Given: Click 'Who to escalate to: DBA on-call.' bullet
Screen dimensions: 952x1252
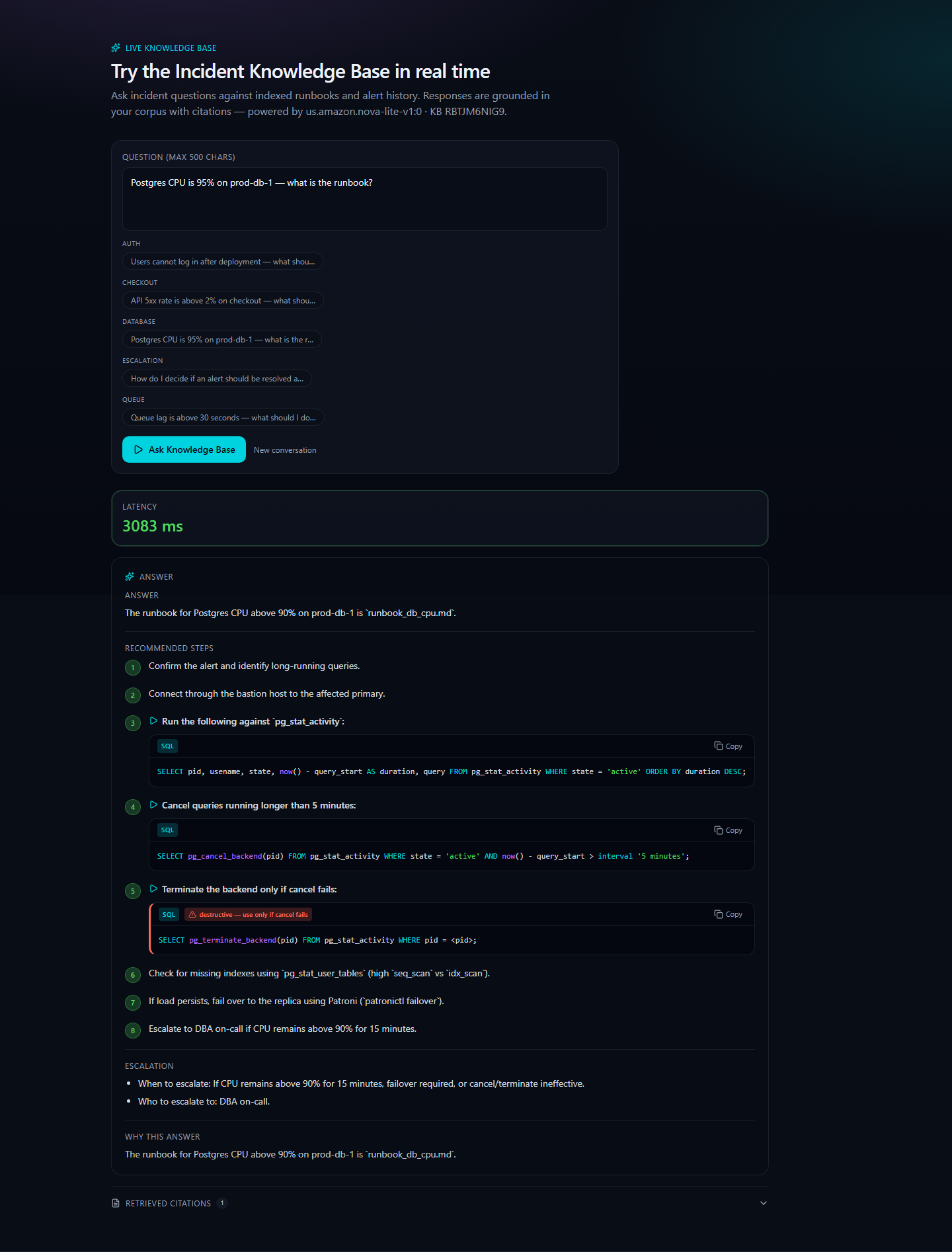Looking at the screenshot, I should pos(204,1102).
